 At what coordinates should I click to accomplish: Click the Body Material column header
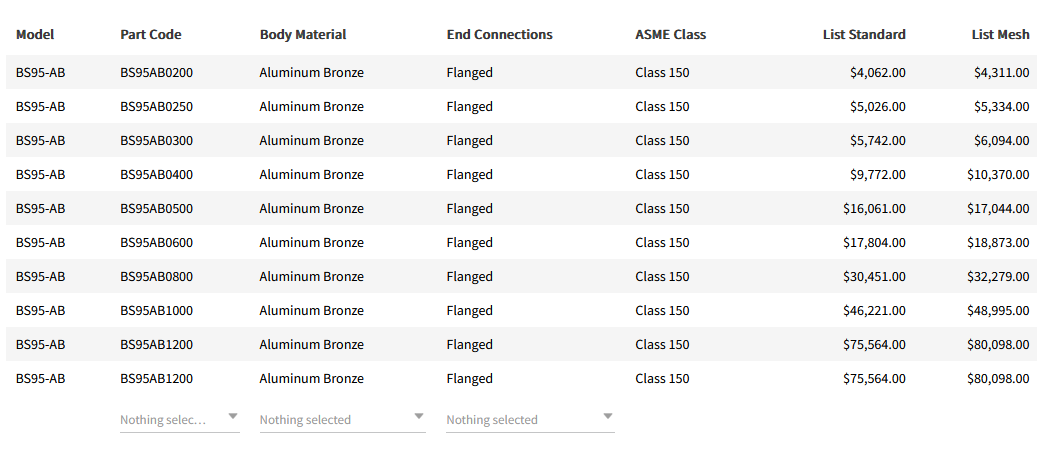pyautogui.click(x=303, y=34)
